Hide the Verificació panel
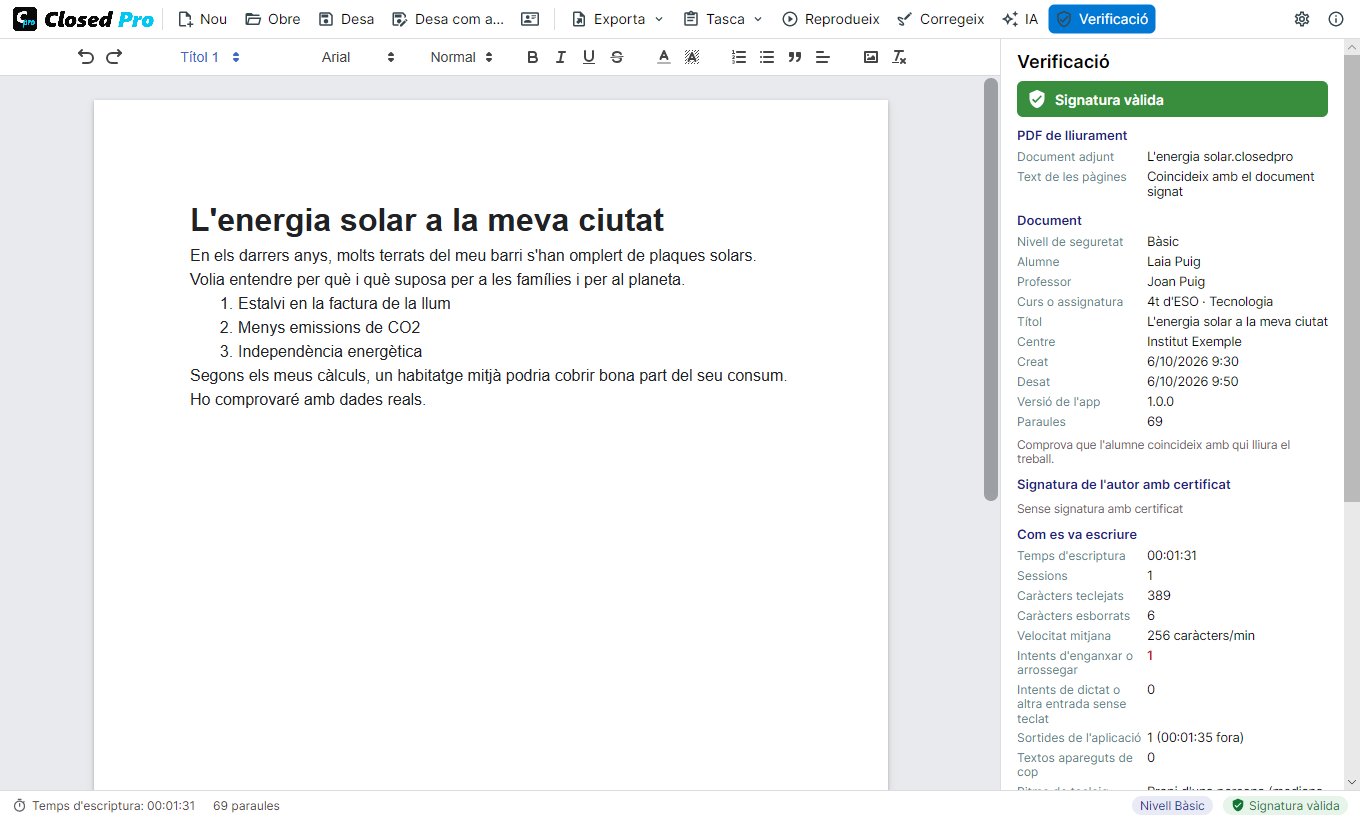 [x=1102, y=19]
